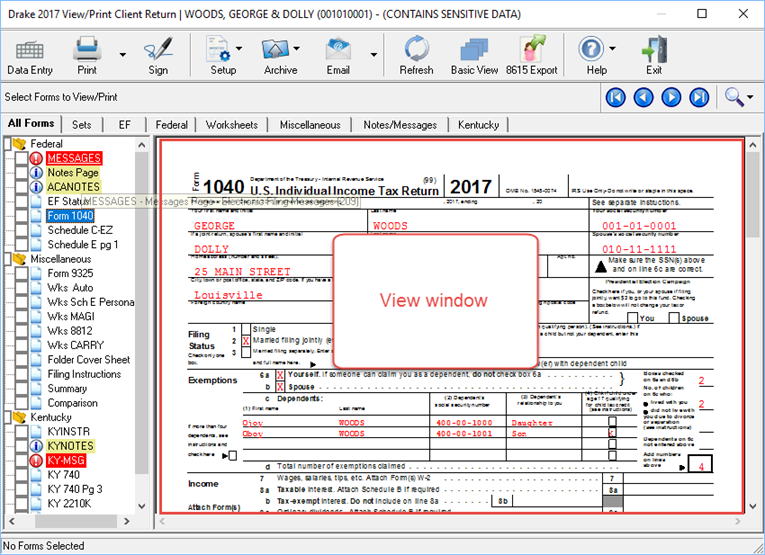Image resolution: width=765 pixels, height=555 pixels.
Task: Open the Help dropdown arrow
Action: tap(612, 48)
